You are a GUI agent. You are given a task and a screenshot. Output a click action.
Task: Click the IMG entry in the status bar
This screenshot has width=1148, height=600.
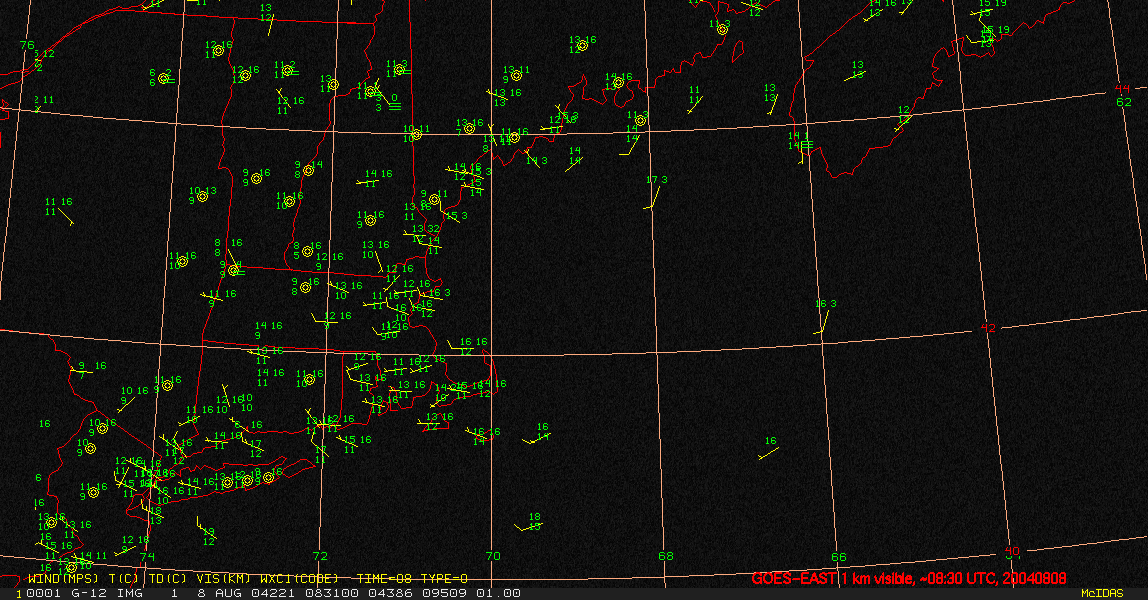click(x=130, y=593)
